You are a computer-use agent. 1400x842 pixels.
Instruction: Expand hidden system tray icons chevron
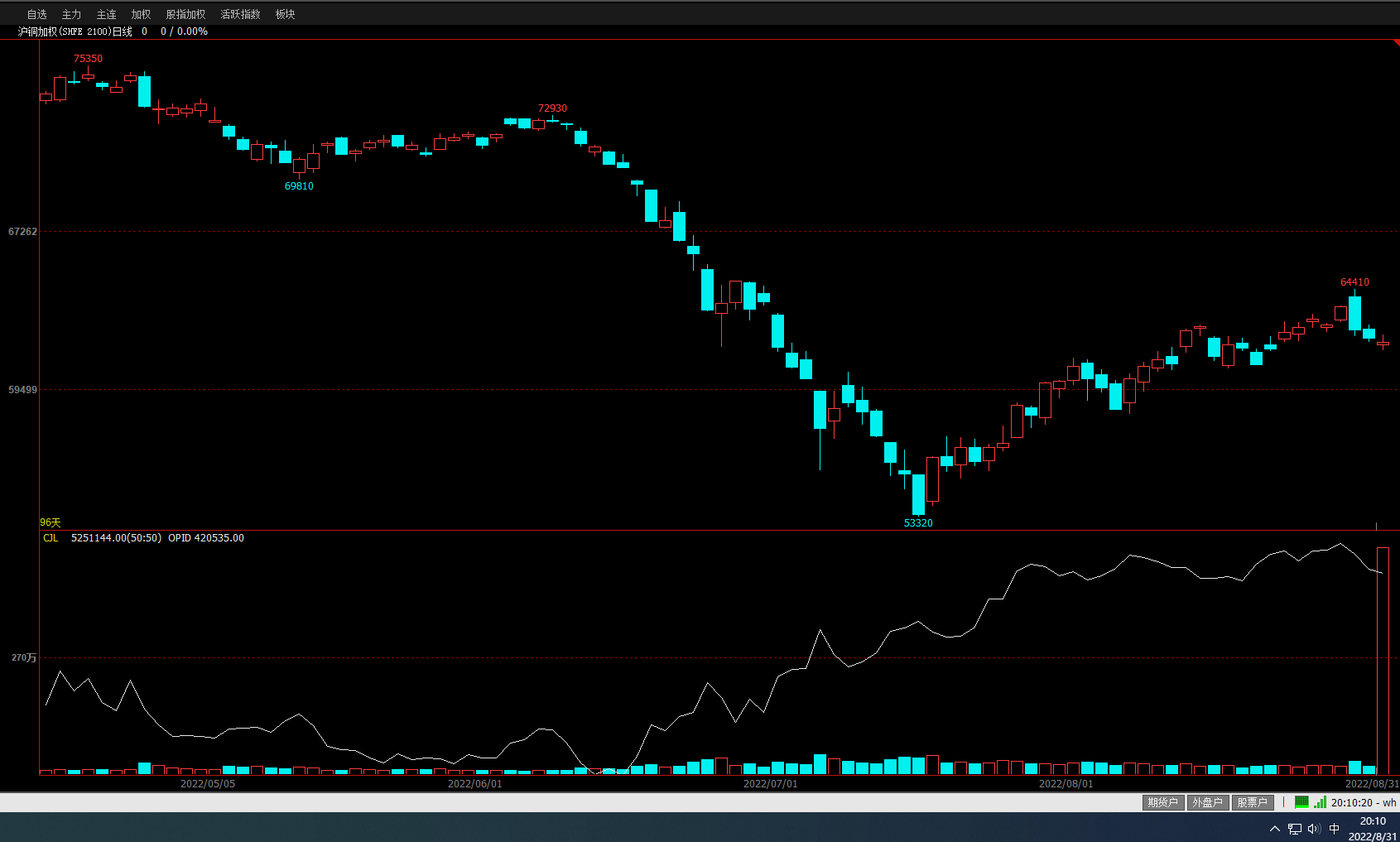click(1275, 829)
